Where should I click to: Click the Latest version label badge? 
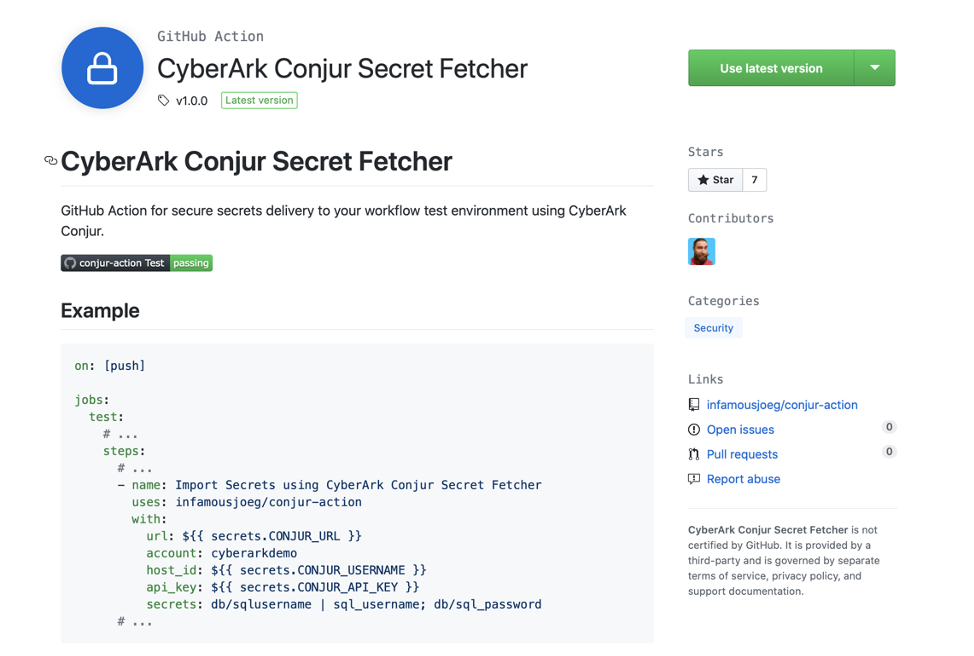(x=259, y=100)
